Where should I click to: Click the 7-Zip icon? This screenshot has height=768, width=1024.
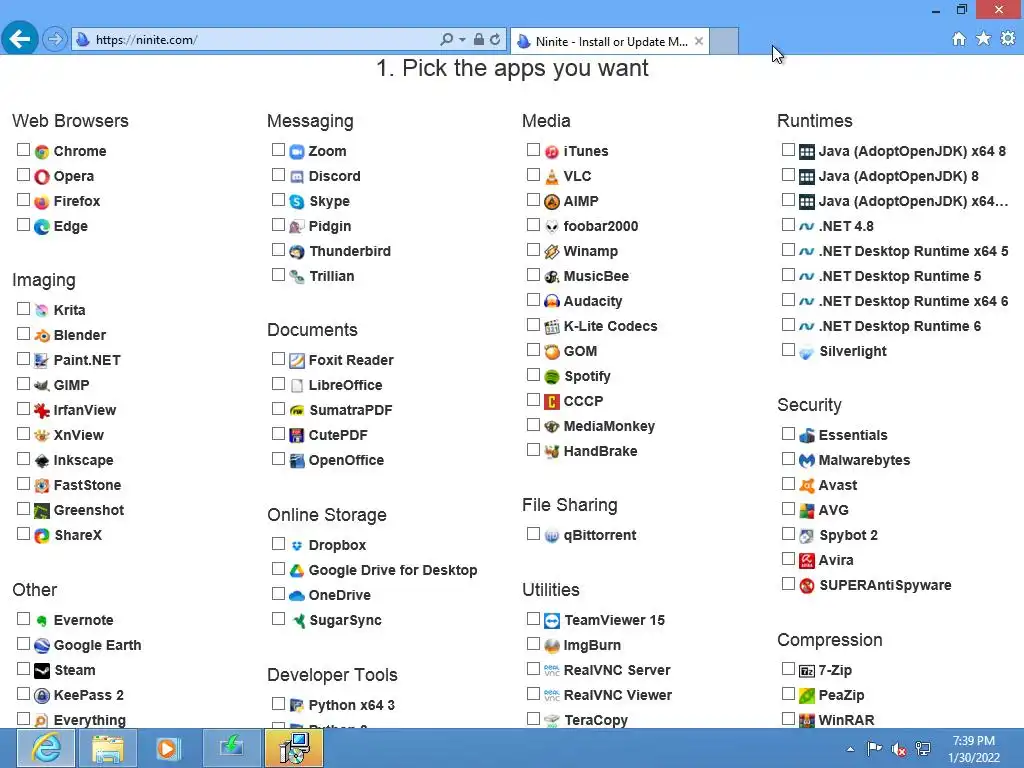(x=807, y=670)
